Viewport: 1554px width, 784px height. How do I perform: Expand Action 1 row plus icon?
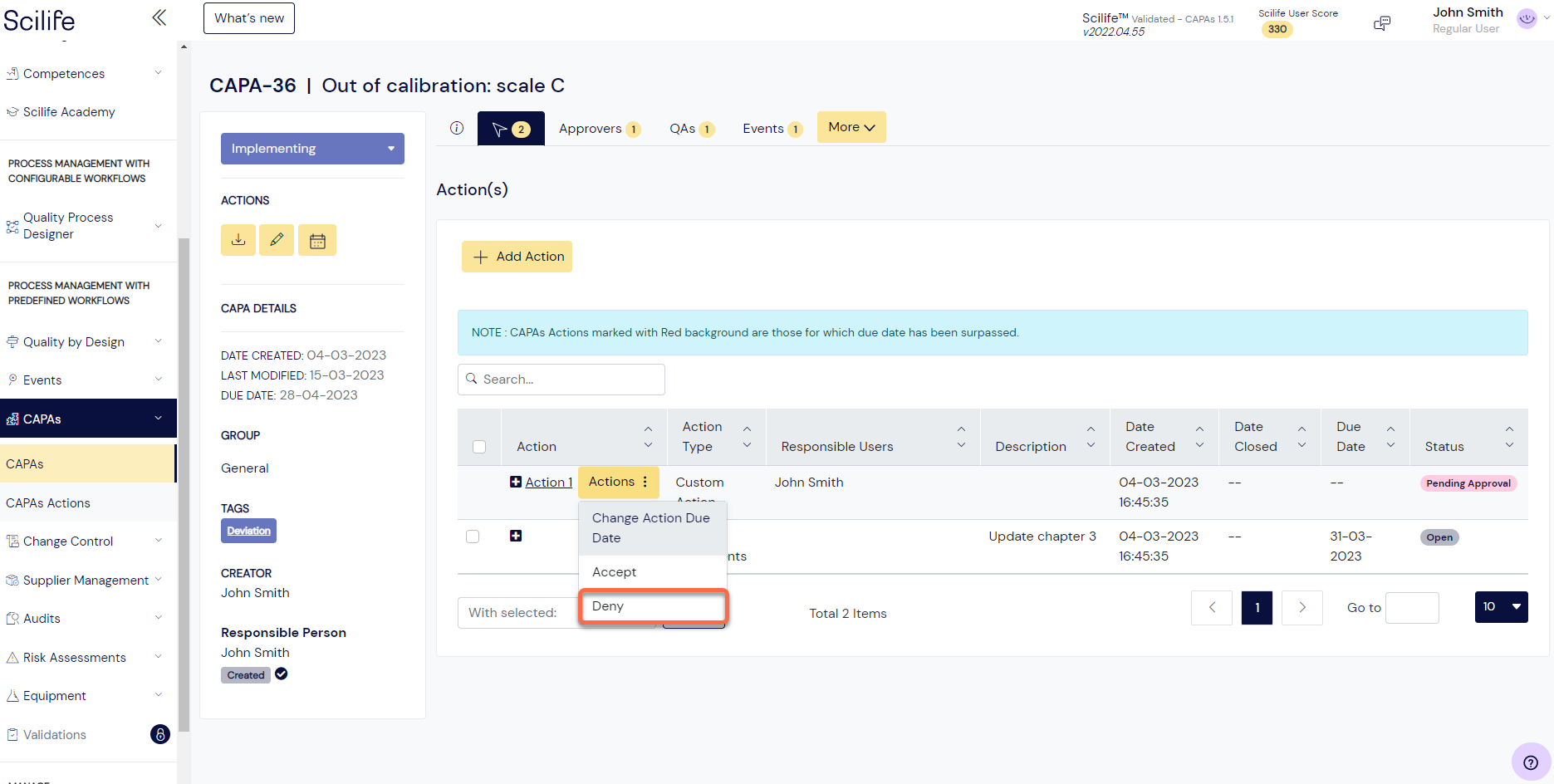pos(516,482)
